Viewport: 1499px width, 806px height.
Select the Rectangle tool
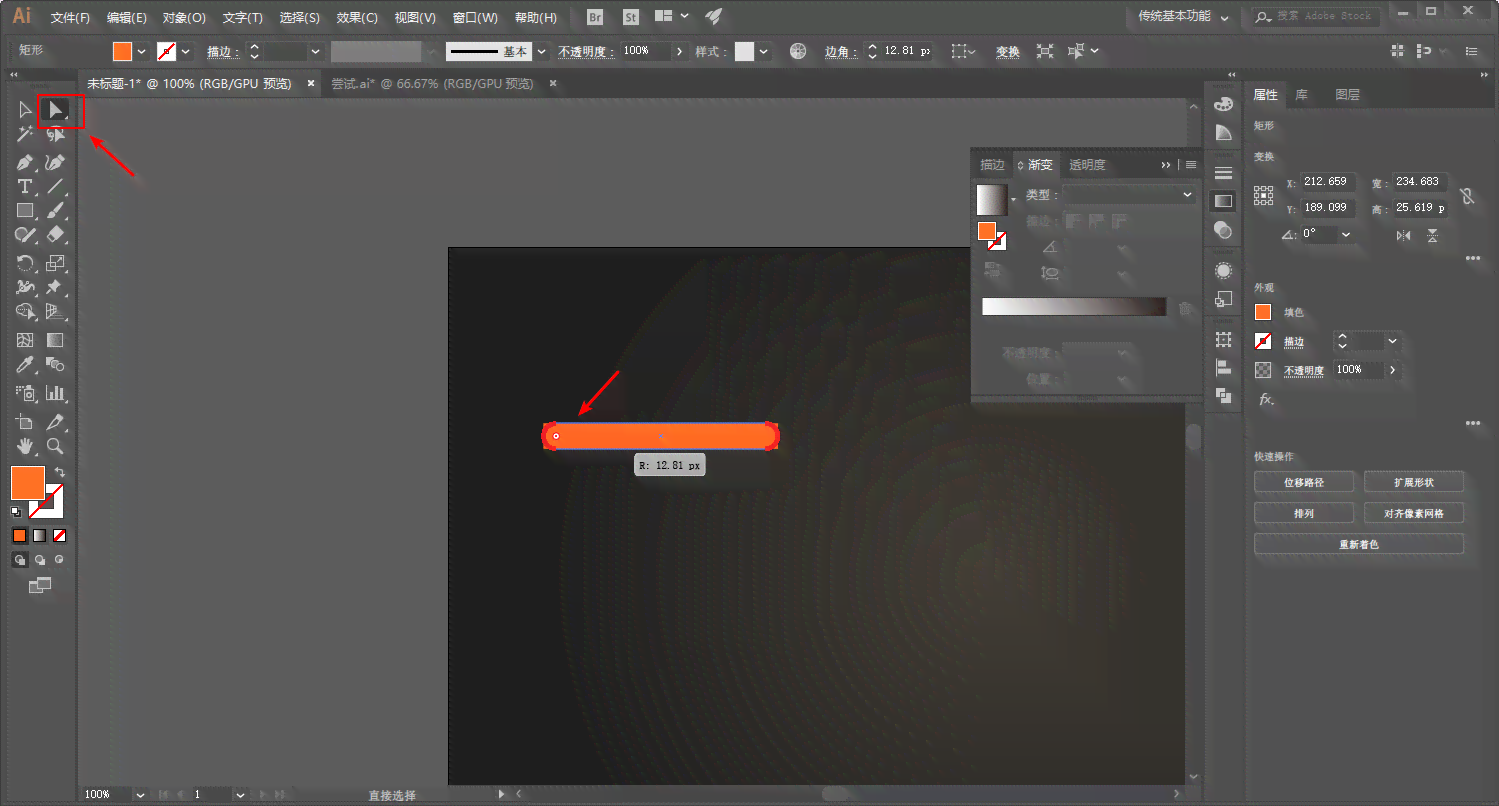(26, 211)
